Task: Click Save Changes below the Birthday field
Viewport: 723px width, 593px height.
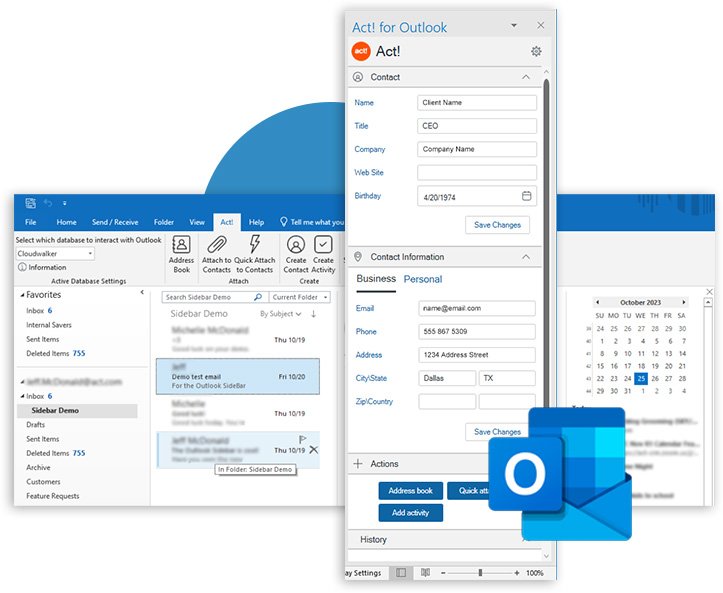Action: click(497, 225)
